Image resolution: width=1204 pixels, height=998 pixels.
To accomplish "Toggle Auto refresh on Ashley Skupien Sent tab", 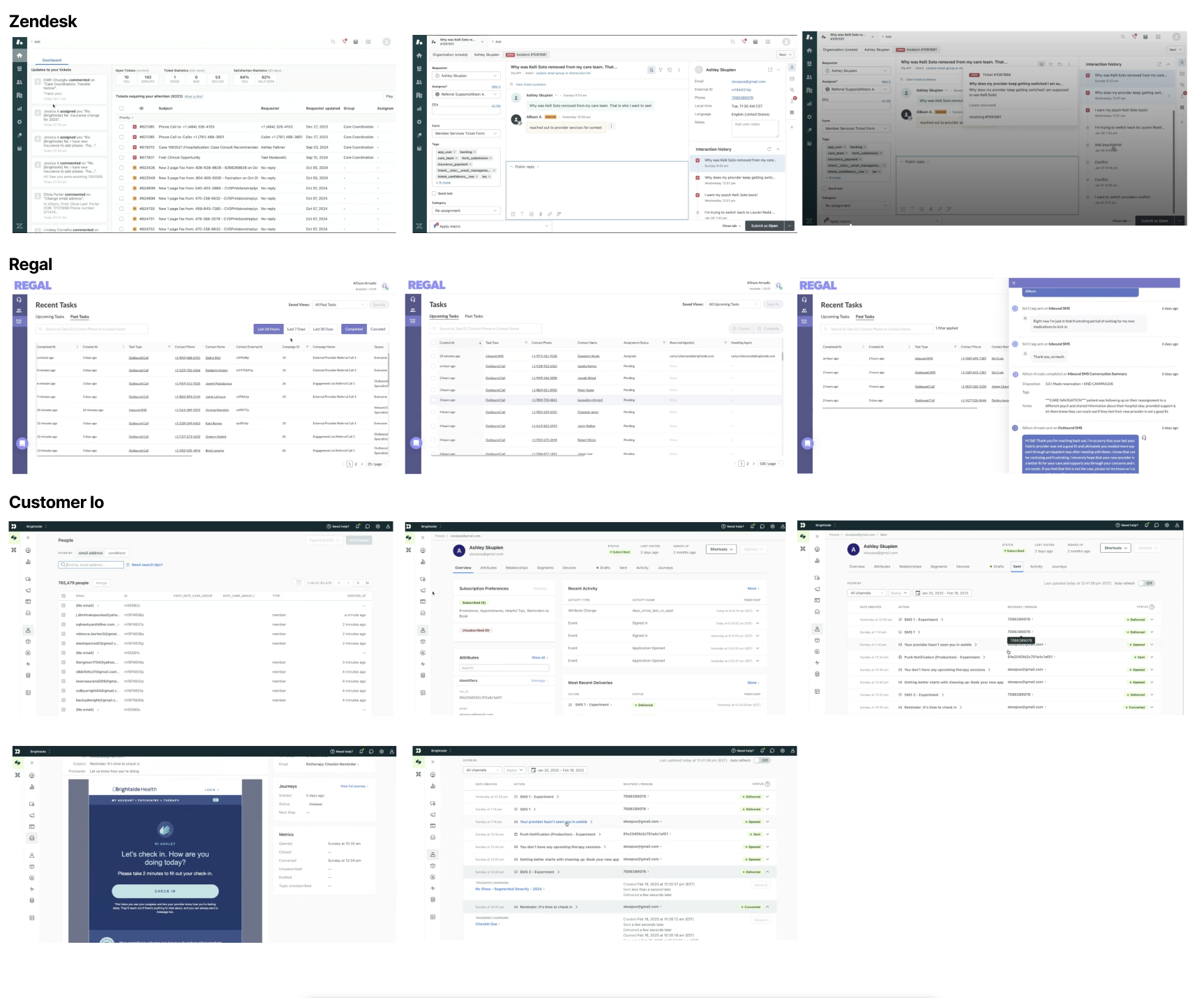I will click(1146, 583).
